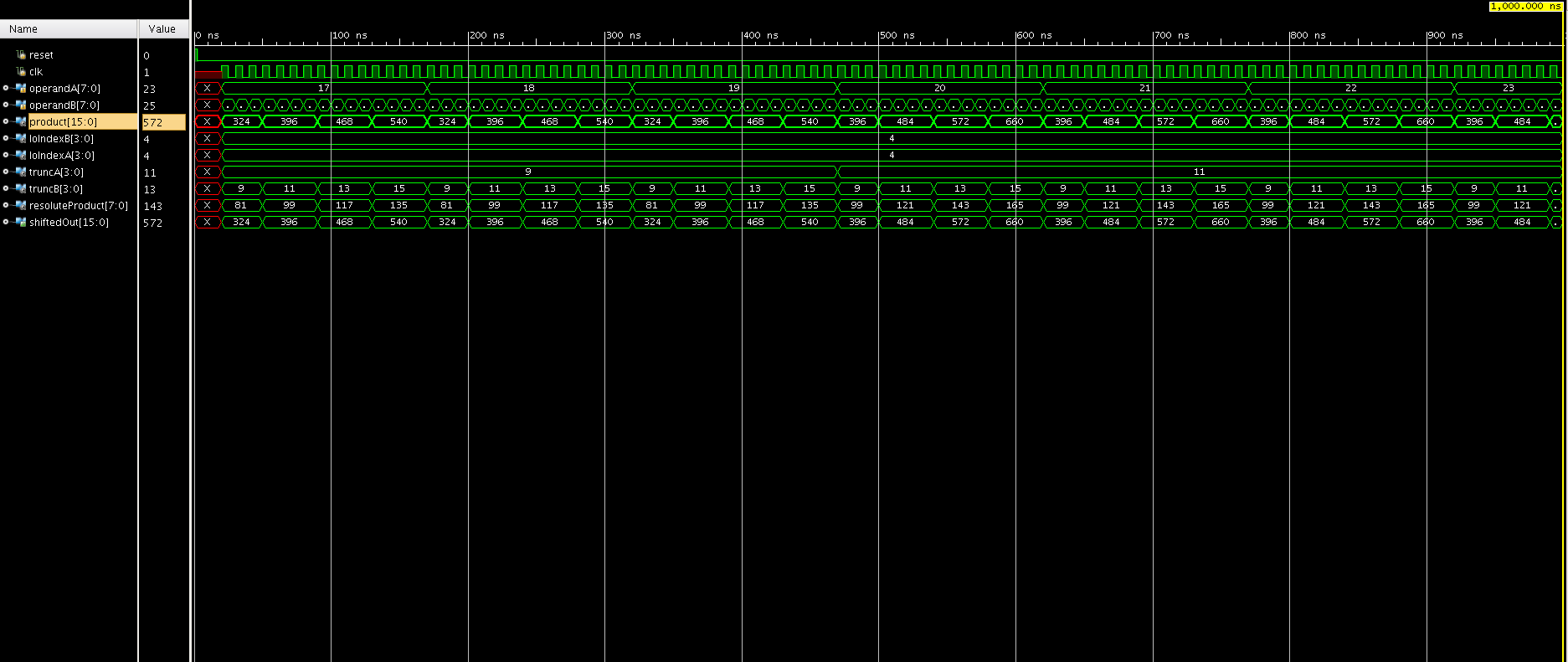Click the loIndexB[3:0] bus icon
The height and width of the screenshot is (662, 1568).
coord(21,139)
